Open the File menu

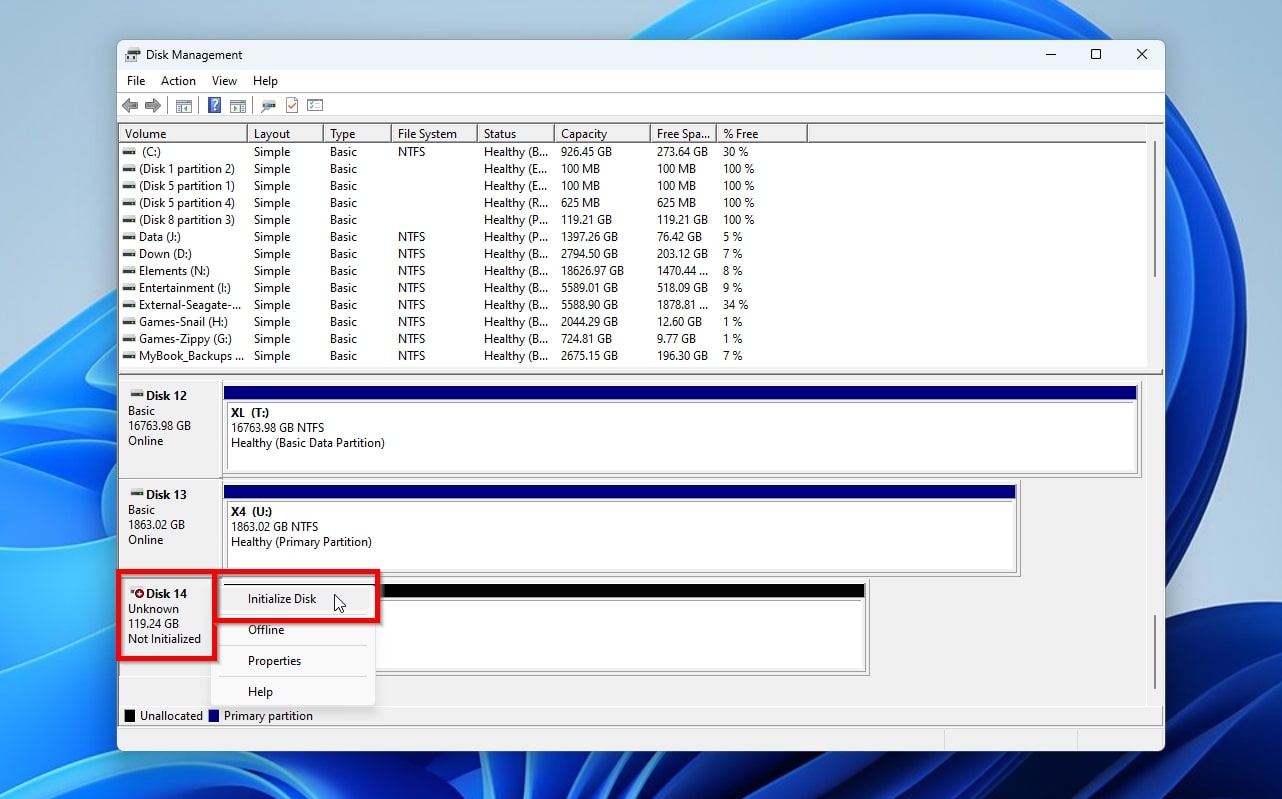click(136, 81)
